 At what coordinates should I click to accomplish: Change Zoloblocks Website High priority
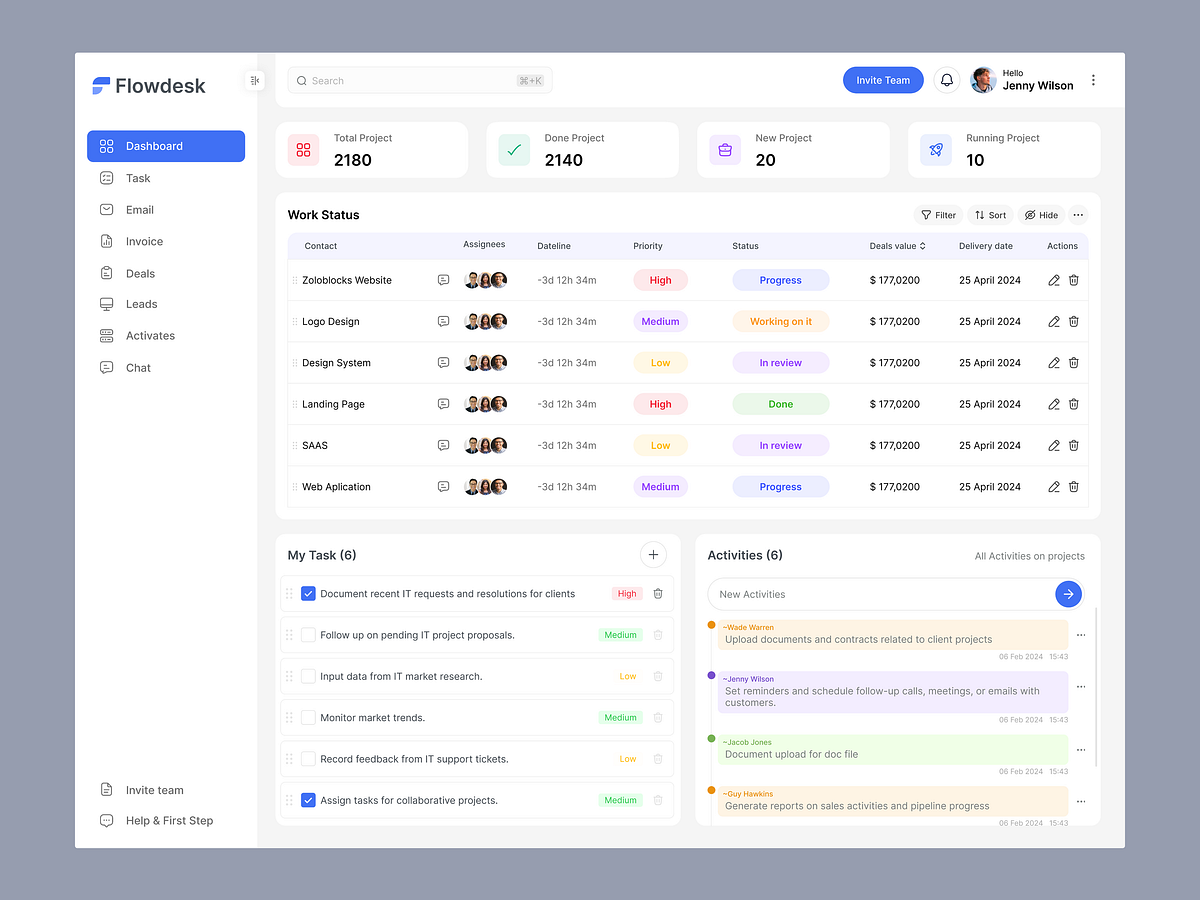click(x=660, y=280)
